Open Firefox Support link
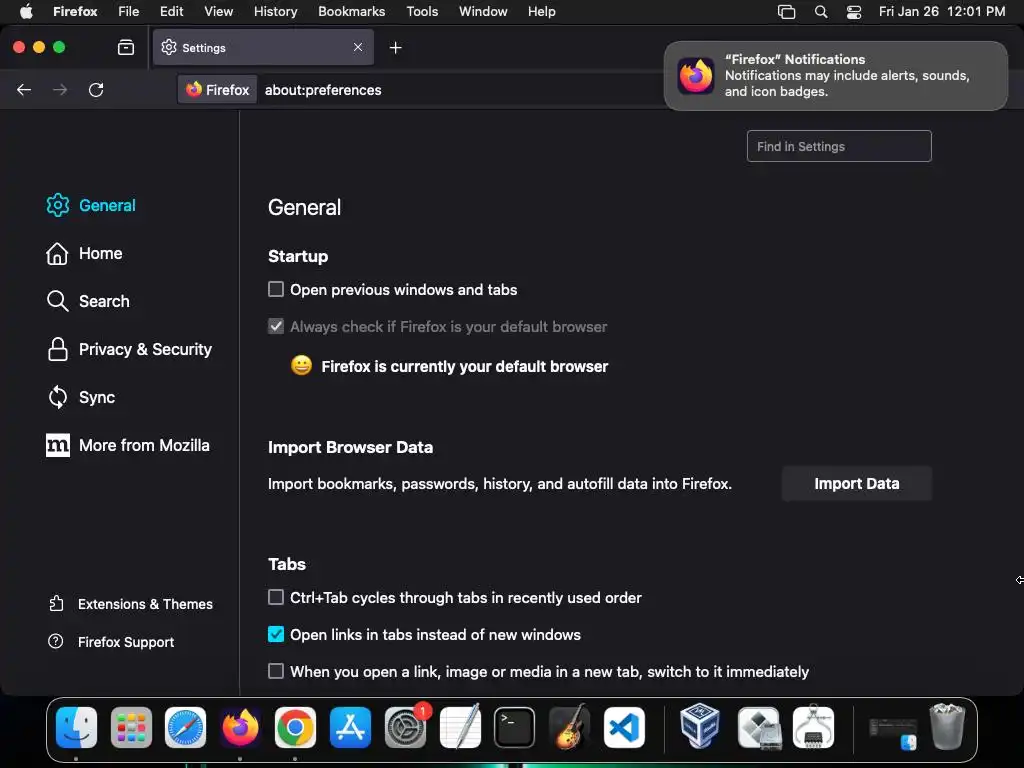 [x=111, y=642]
